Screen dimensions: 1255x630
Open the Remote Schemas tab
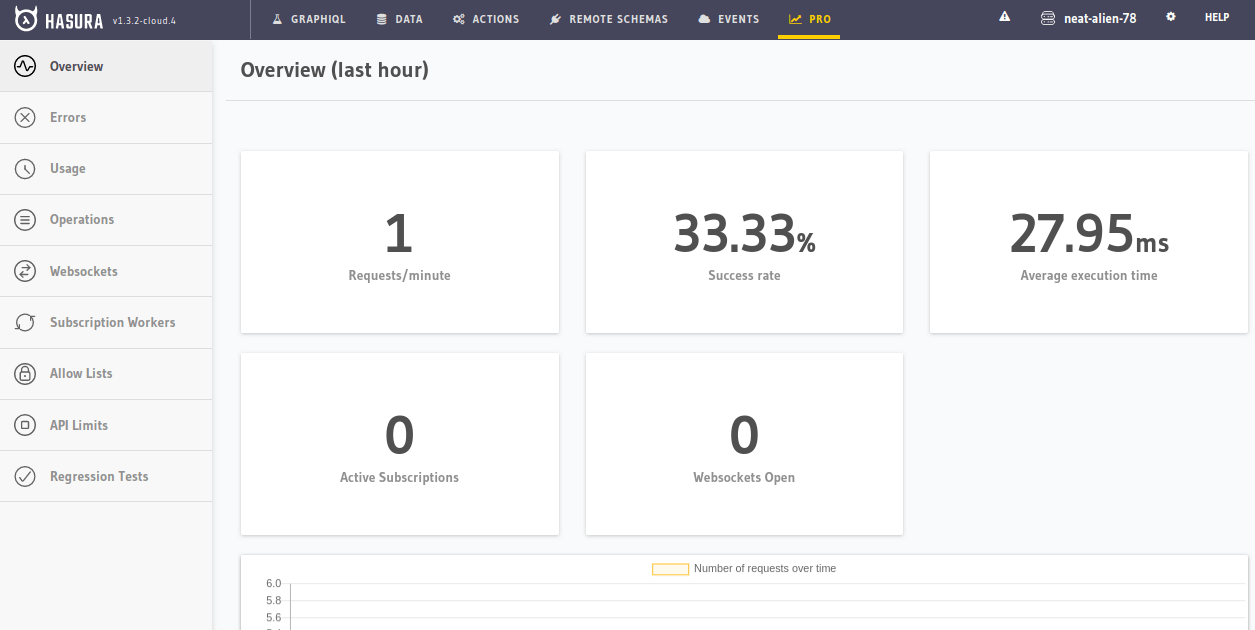click(x=609, y=19)
